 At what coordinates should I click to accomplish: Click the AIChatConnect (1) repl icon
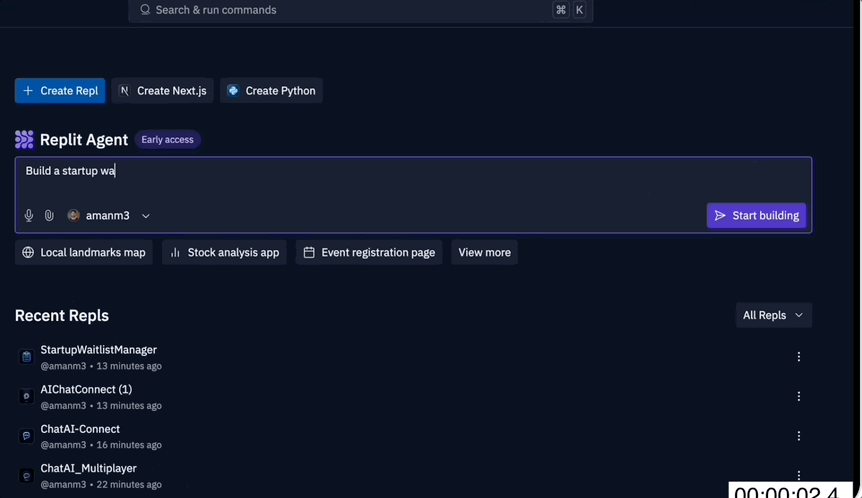click(x=26, y=396)
